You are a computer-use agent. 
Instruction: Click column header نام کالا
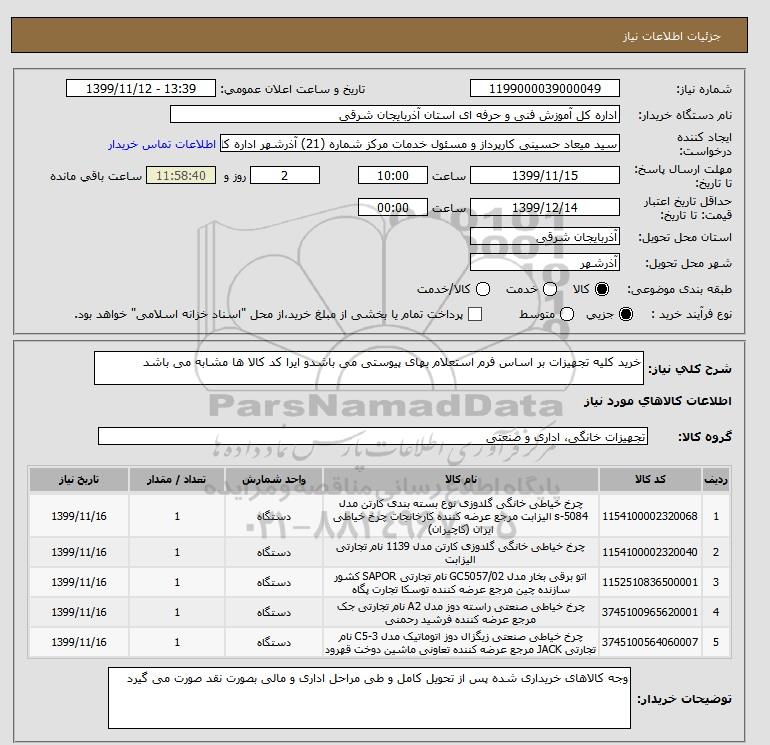(461, 479)
